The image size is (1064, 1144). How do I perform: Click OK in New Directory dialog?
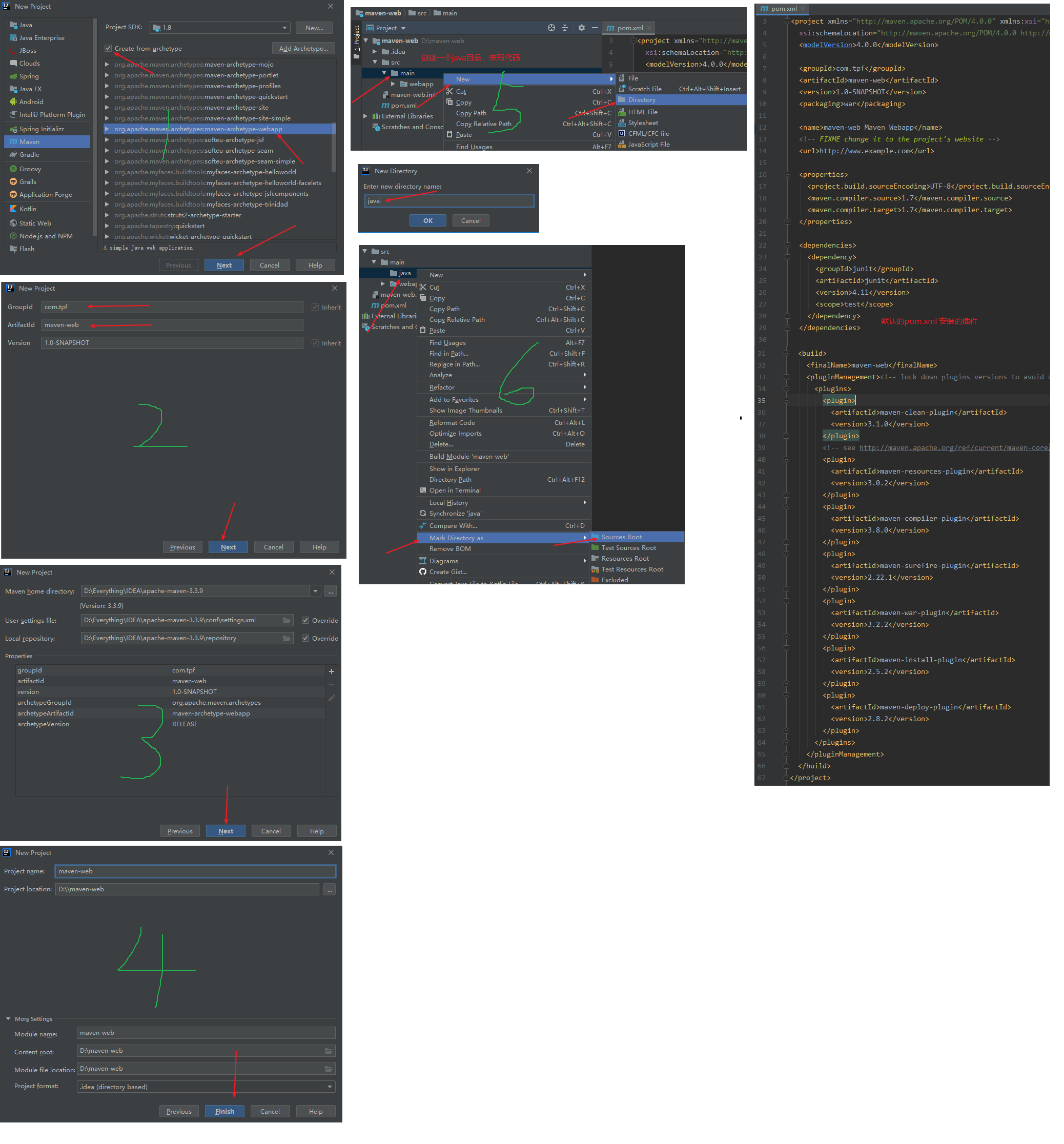pos(427,221)
